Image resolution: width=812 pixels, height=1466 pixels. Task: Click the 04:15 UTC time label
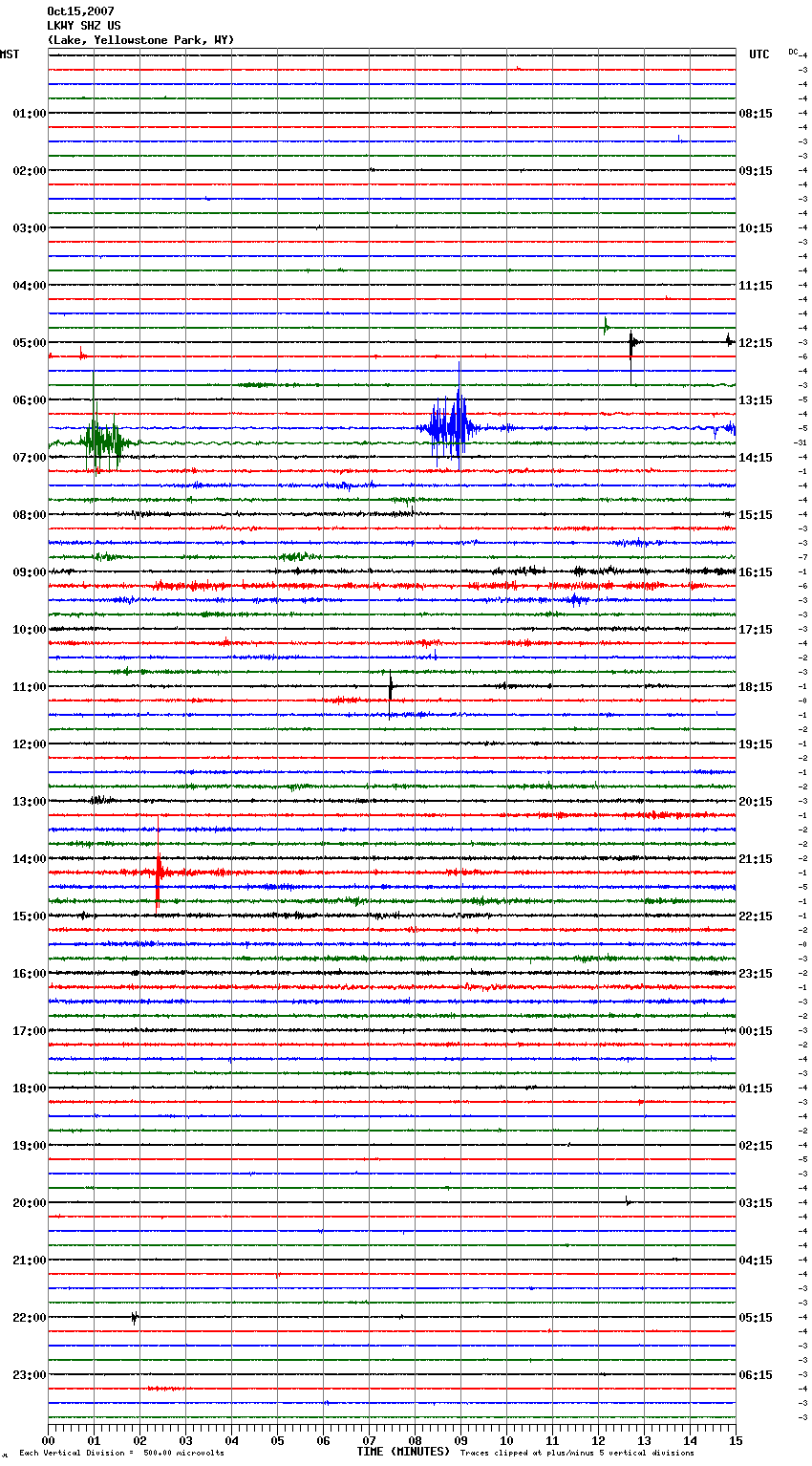756,1261
